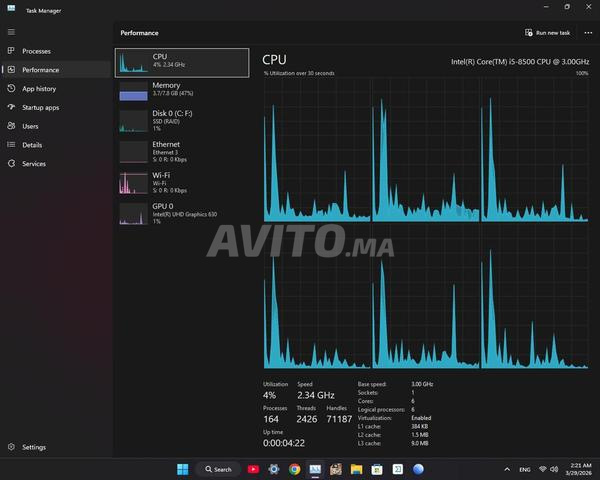Screen dimensions: 600x480
Task: Select the Performance tab in sidebar
Action: point(40,70)
